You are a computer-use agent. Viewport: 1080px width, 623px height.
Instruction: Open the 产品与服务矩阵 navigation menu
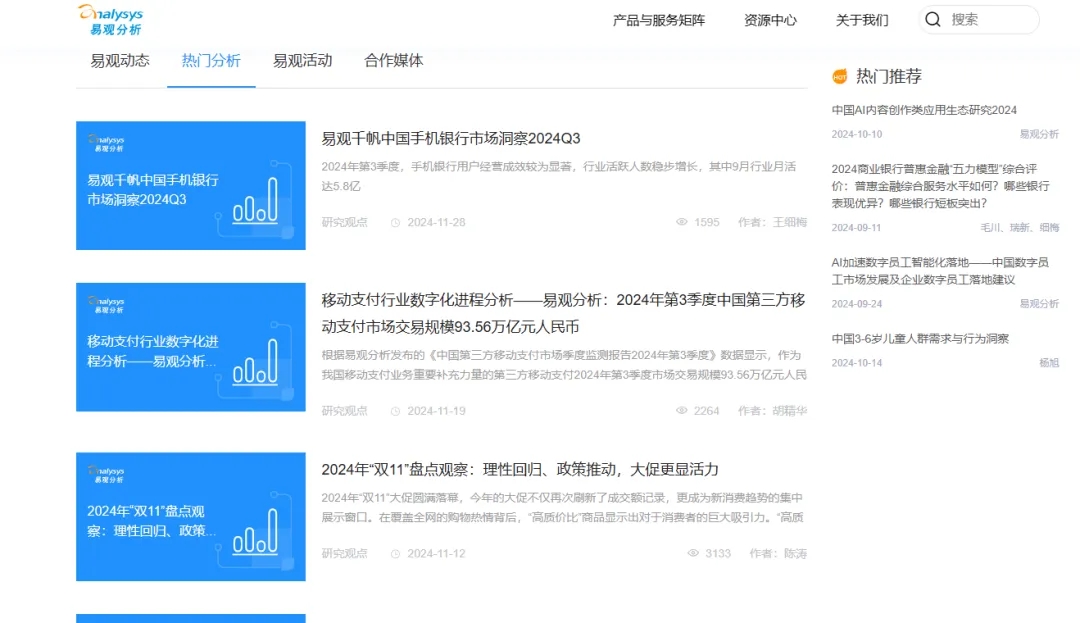click(x=658, y=20)
